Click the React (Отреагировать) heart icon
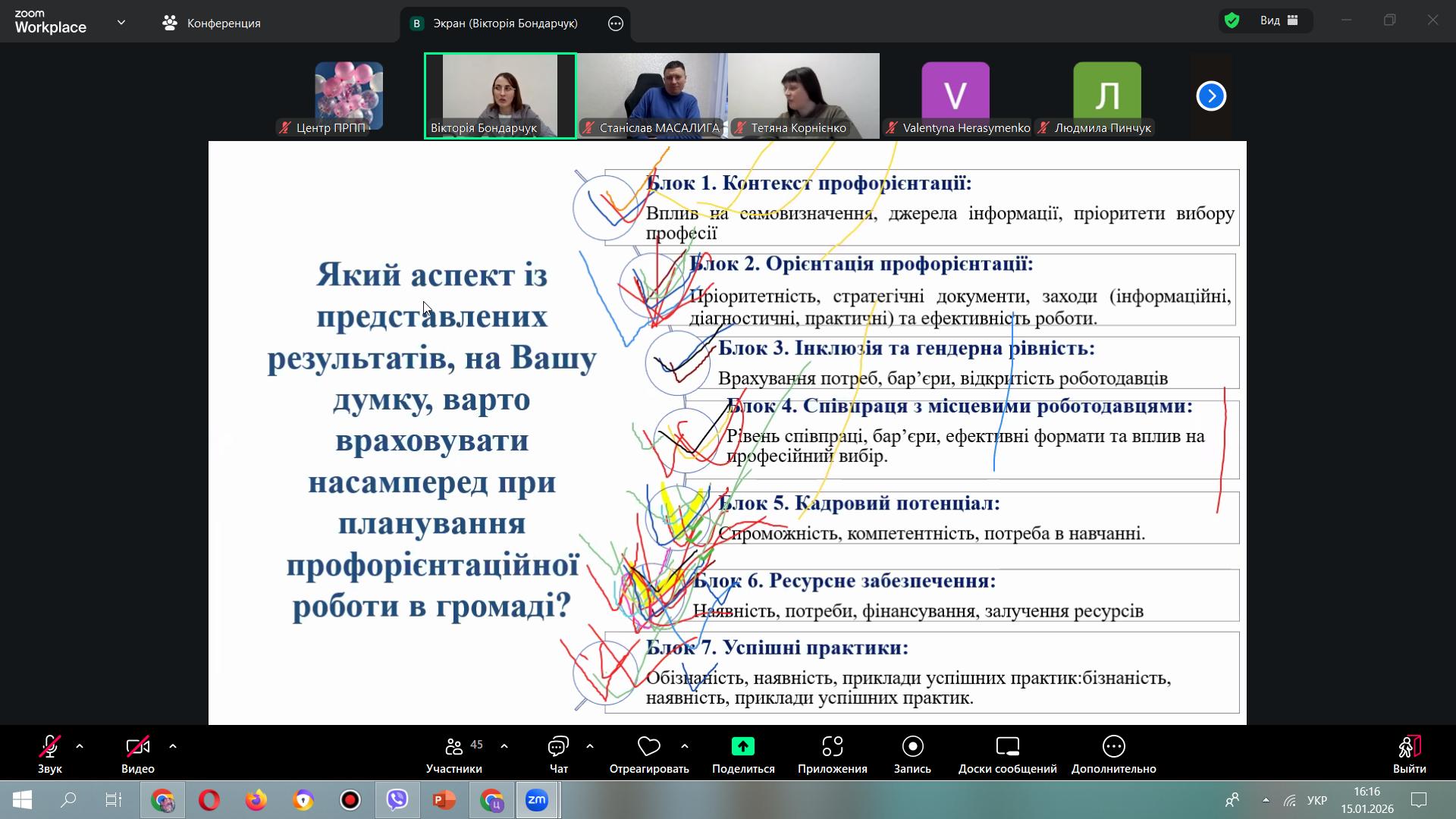The image size is (1456, 819). 648,747
